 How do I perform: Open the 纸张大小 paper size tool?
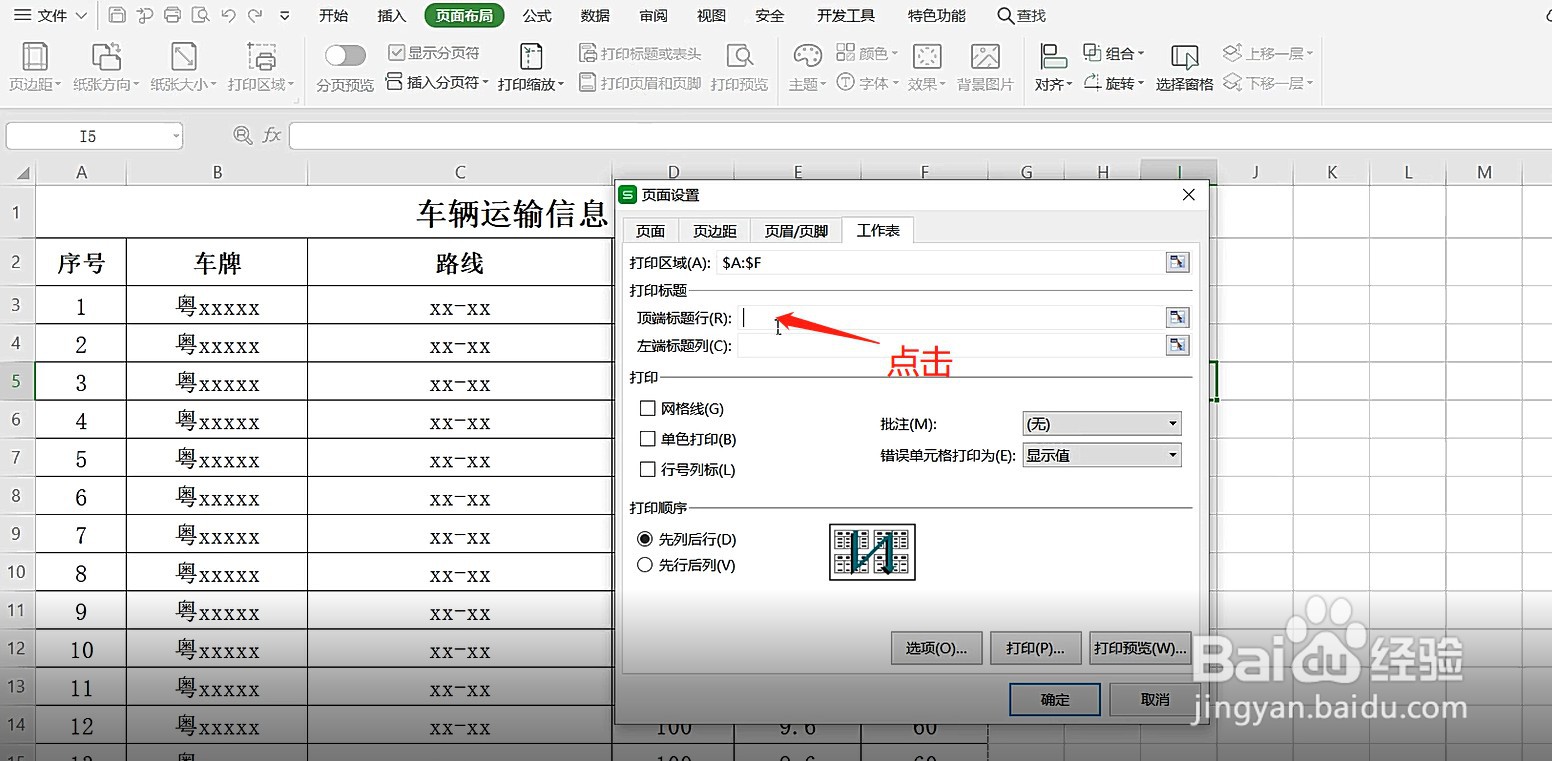(x=184, y=67)
